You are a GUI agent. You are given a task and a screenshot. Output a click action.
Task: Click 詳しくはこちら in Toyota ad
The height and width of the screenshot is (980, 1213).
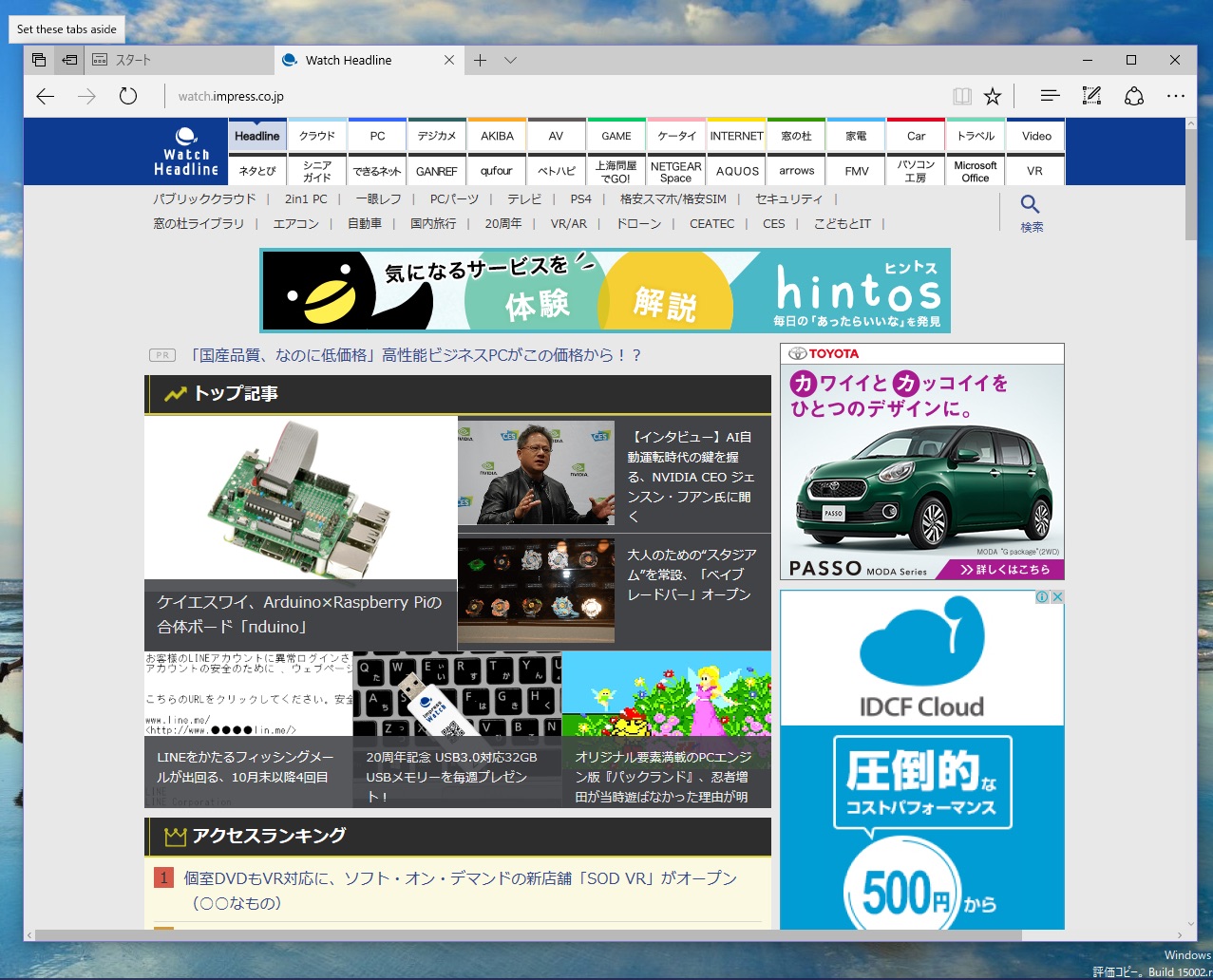[1005, 569]
